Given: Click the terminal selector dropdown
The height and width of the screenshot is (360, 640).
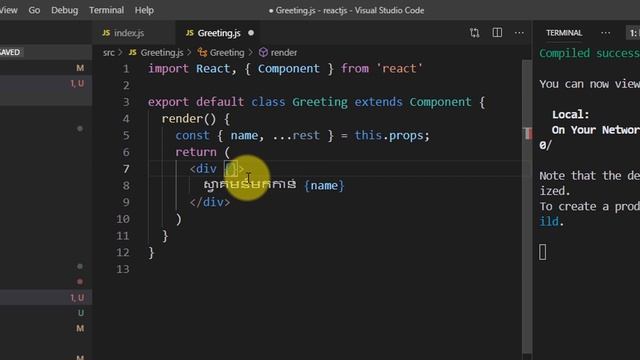Looking at the screenshot, I should (x=633, y=33).
